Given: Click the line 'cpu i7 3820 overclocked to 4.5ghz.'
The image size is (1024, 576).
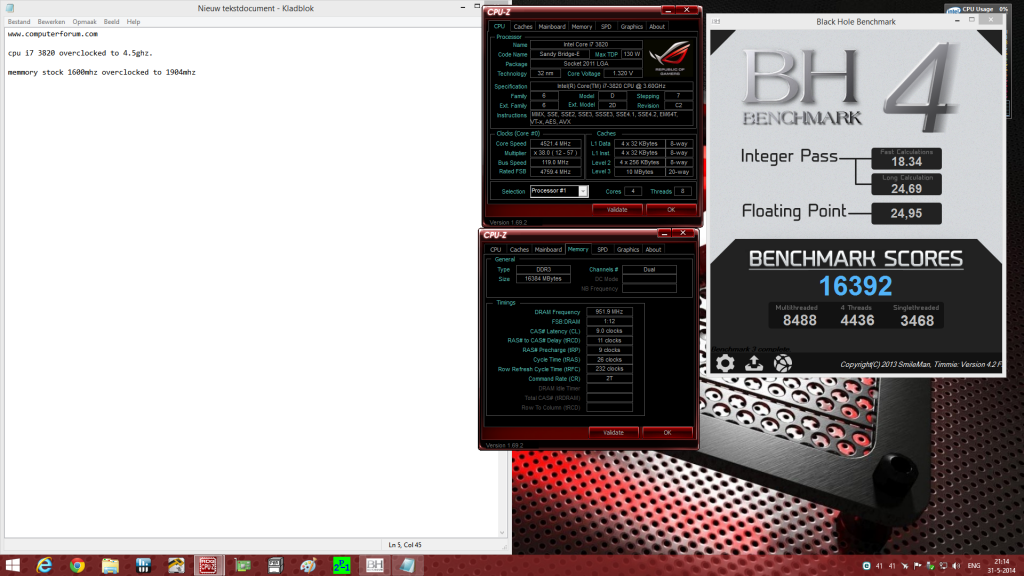Looking at the screenshot, I should tap(80, 53).
